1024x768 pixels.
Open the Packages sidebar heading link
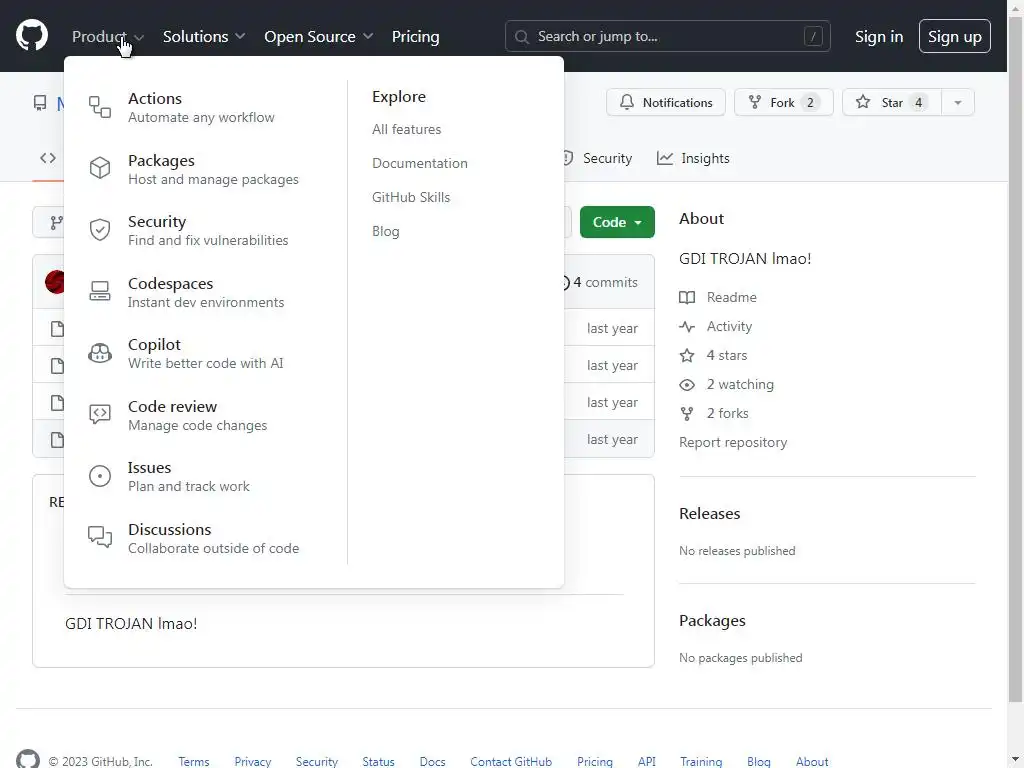(x=712, y=620)
